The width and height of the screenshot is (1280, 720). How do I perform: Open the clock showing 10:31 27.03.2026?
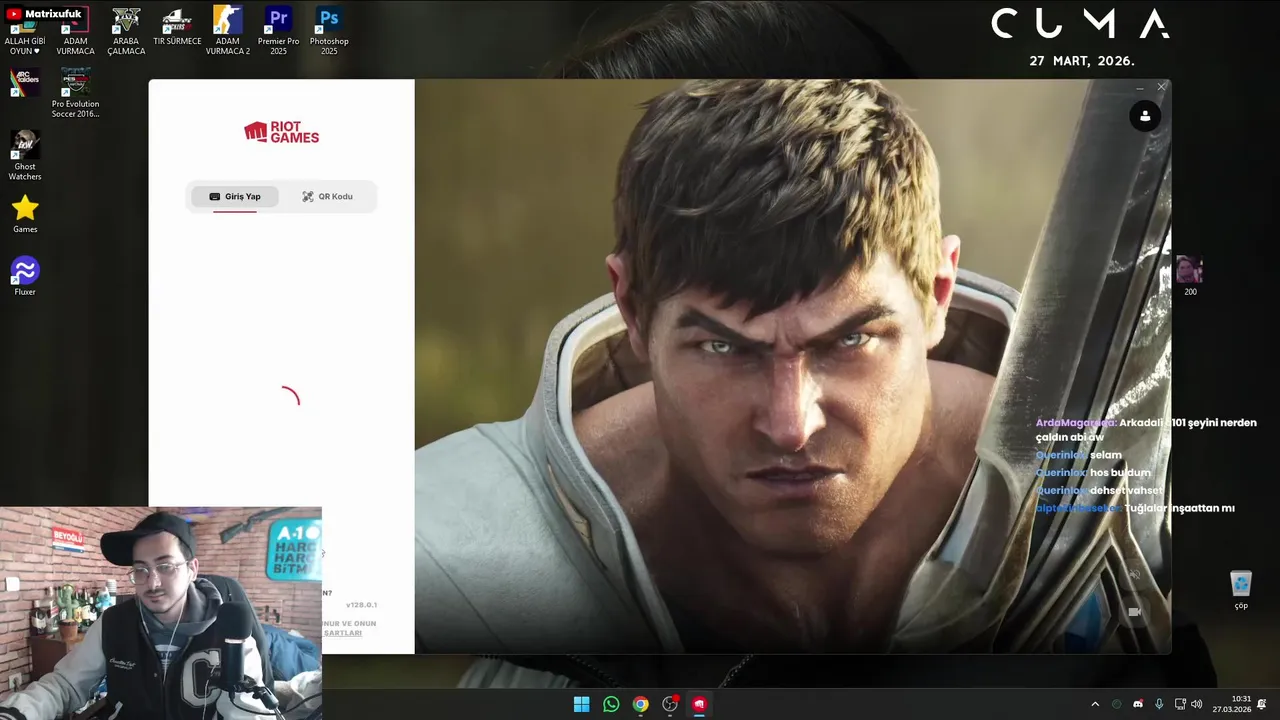pos(1232,704)
